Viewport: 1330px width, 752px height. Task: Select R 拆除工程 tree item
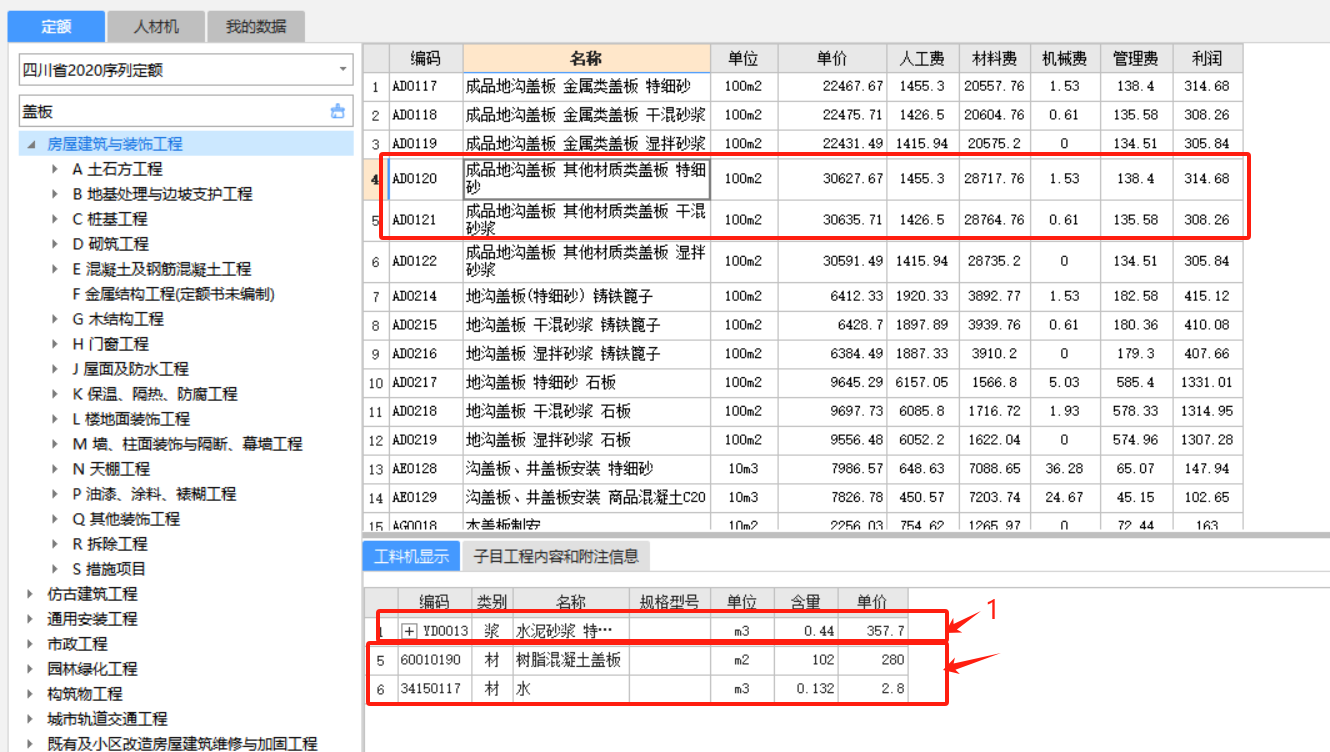point(110,544)
